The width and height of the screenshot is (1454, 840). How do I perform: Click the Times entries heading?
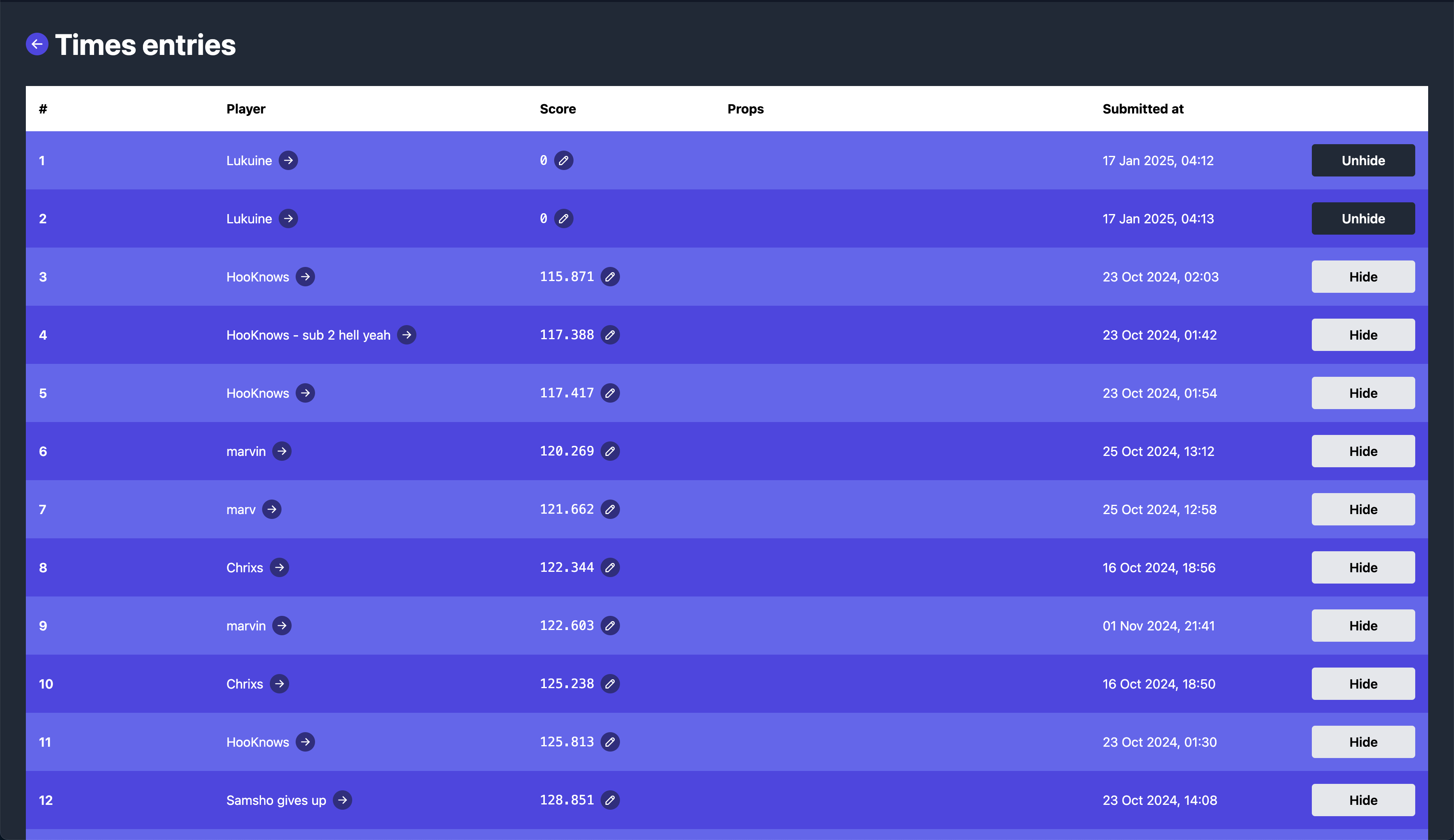pos(145,44)
